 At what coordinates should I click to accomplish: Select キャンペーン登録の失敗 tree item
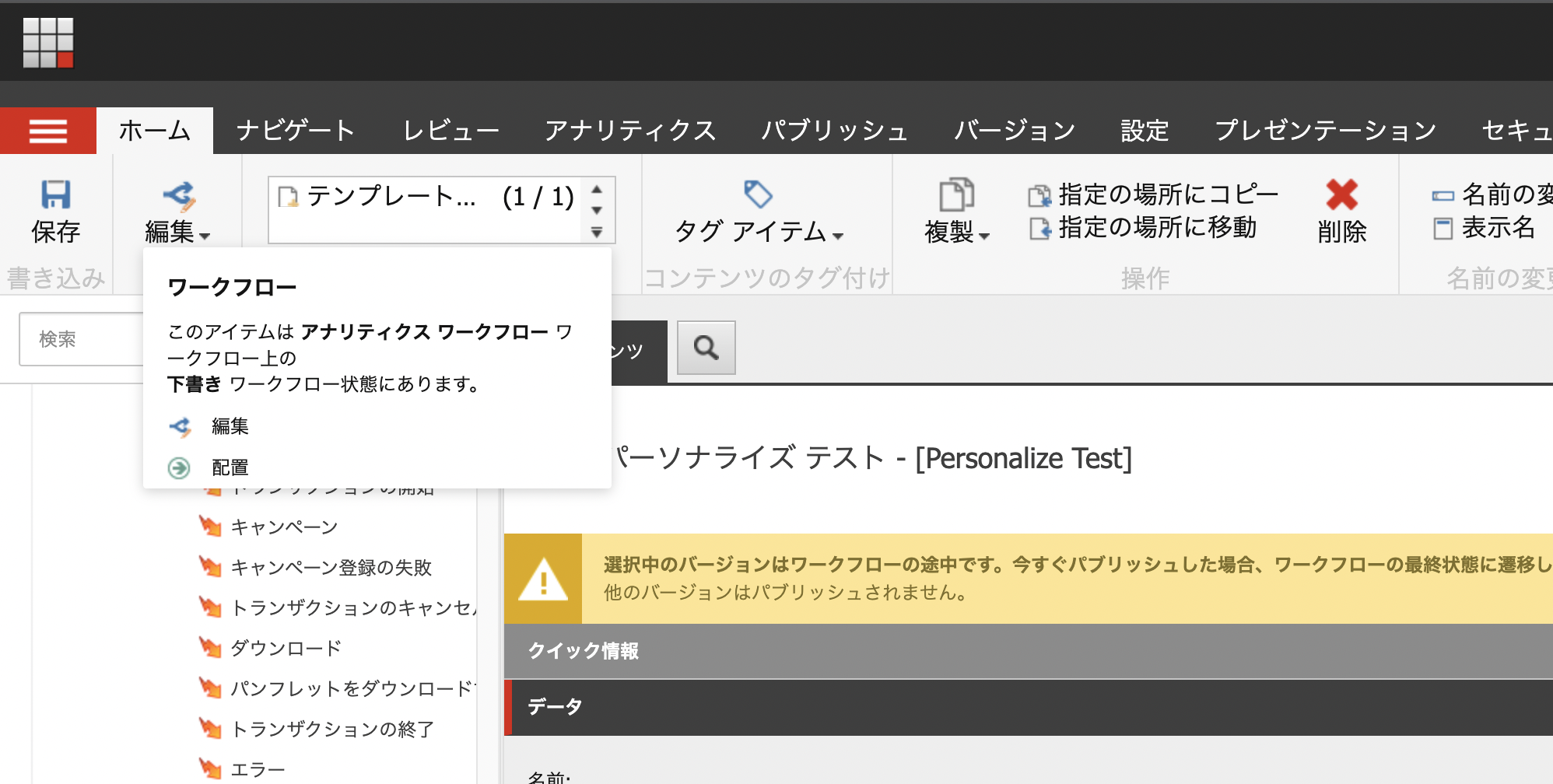(331, 568)
